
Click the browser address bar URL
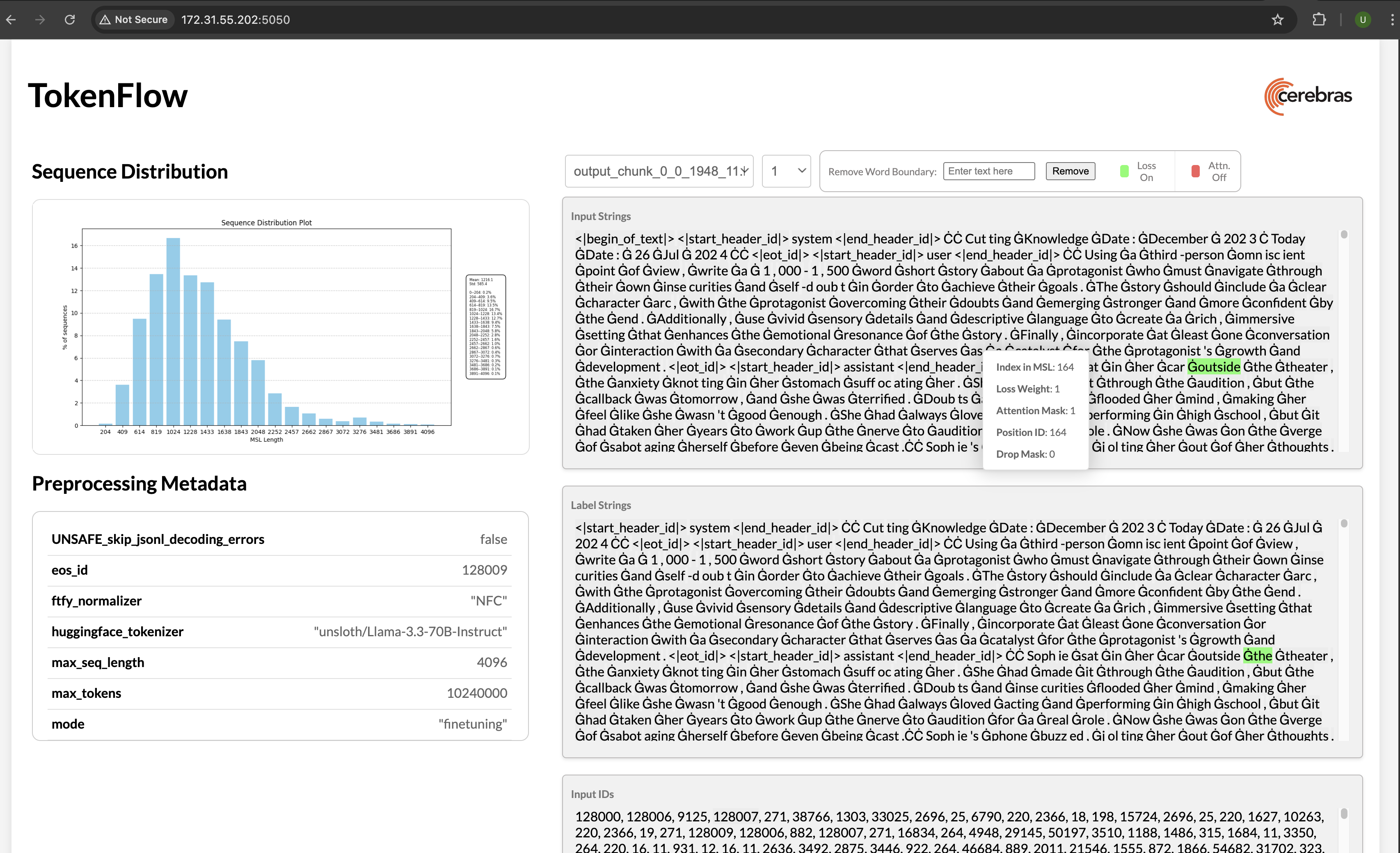click(x=235, y=20)
